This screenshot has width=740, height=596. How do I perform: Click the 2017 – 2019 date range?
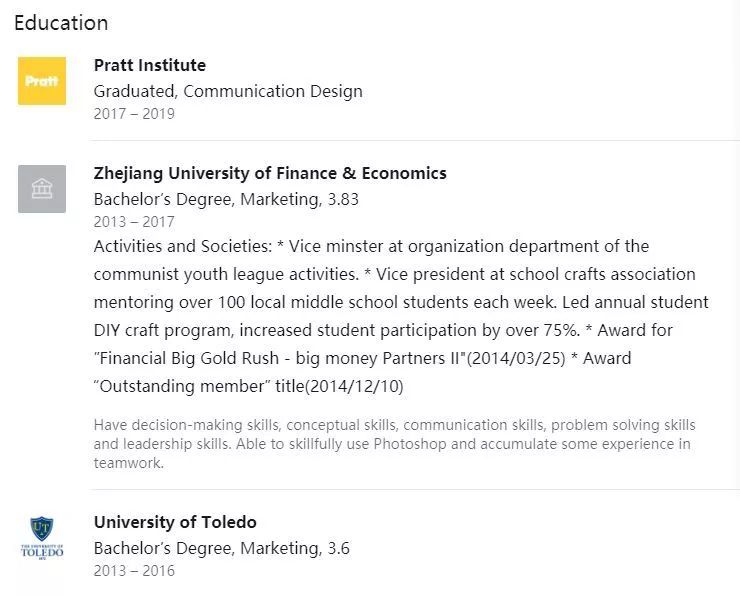(x=134, y=114)
